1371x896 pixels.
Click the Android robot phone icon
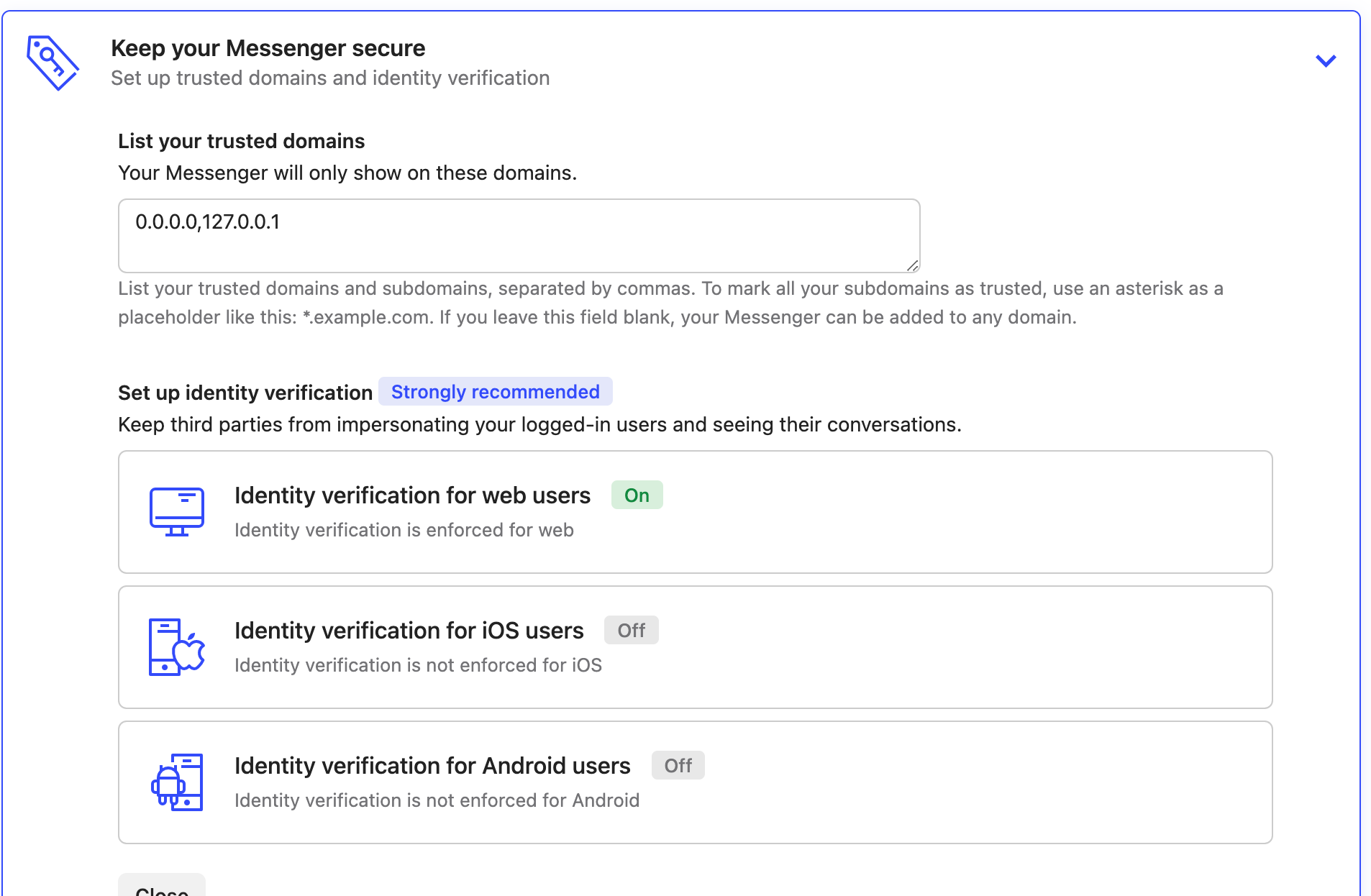[177, 782]
